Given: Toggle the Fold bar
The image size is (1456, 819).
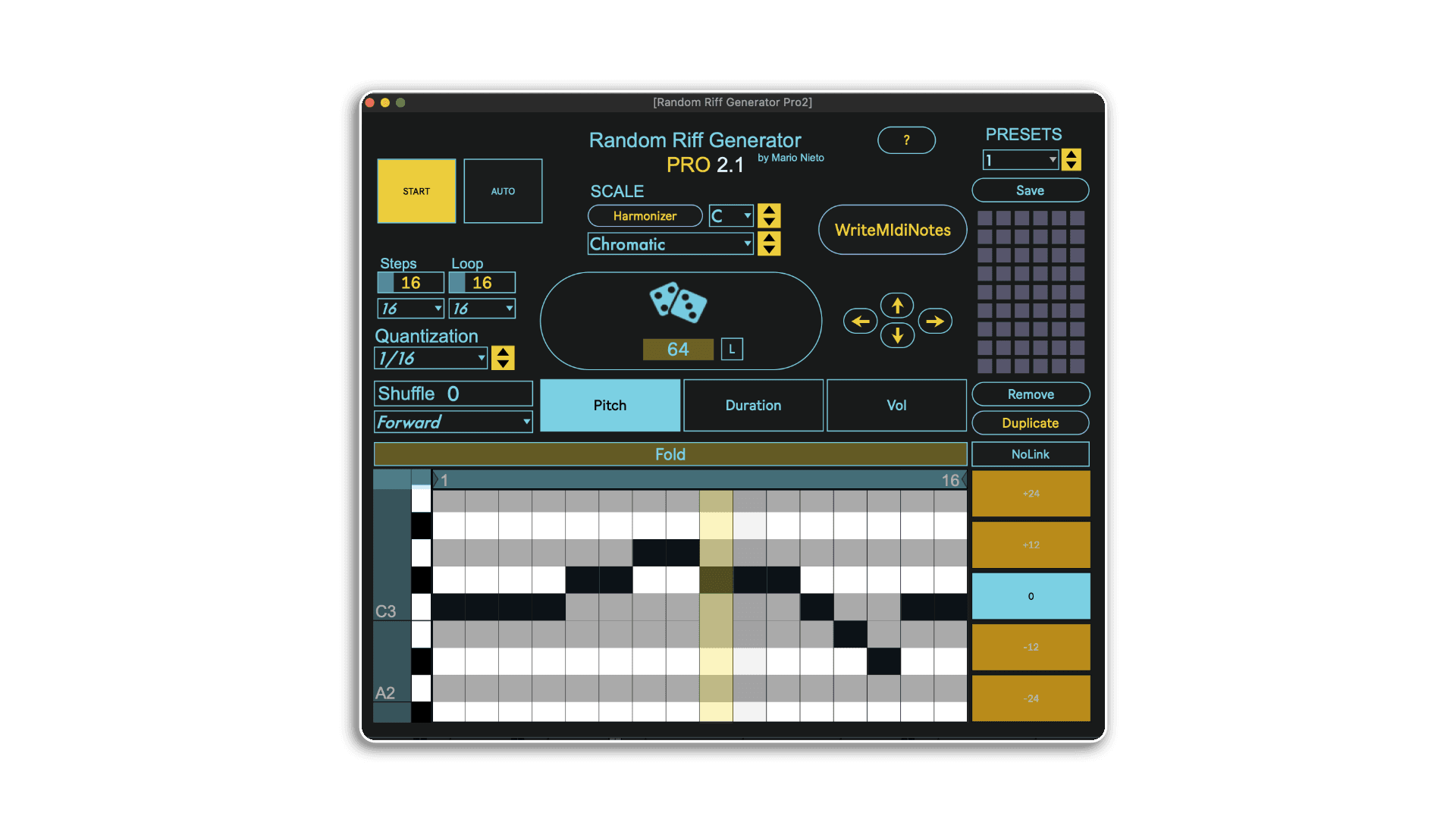Looking at the screenshot, I should pos(670,454).
